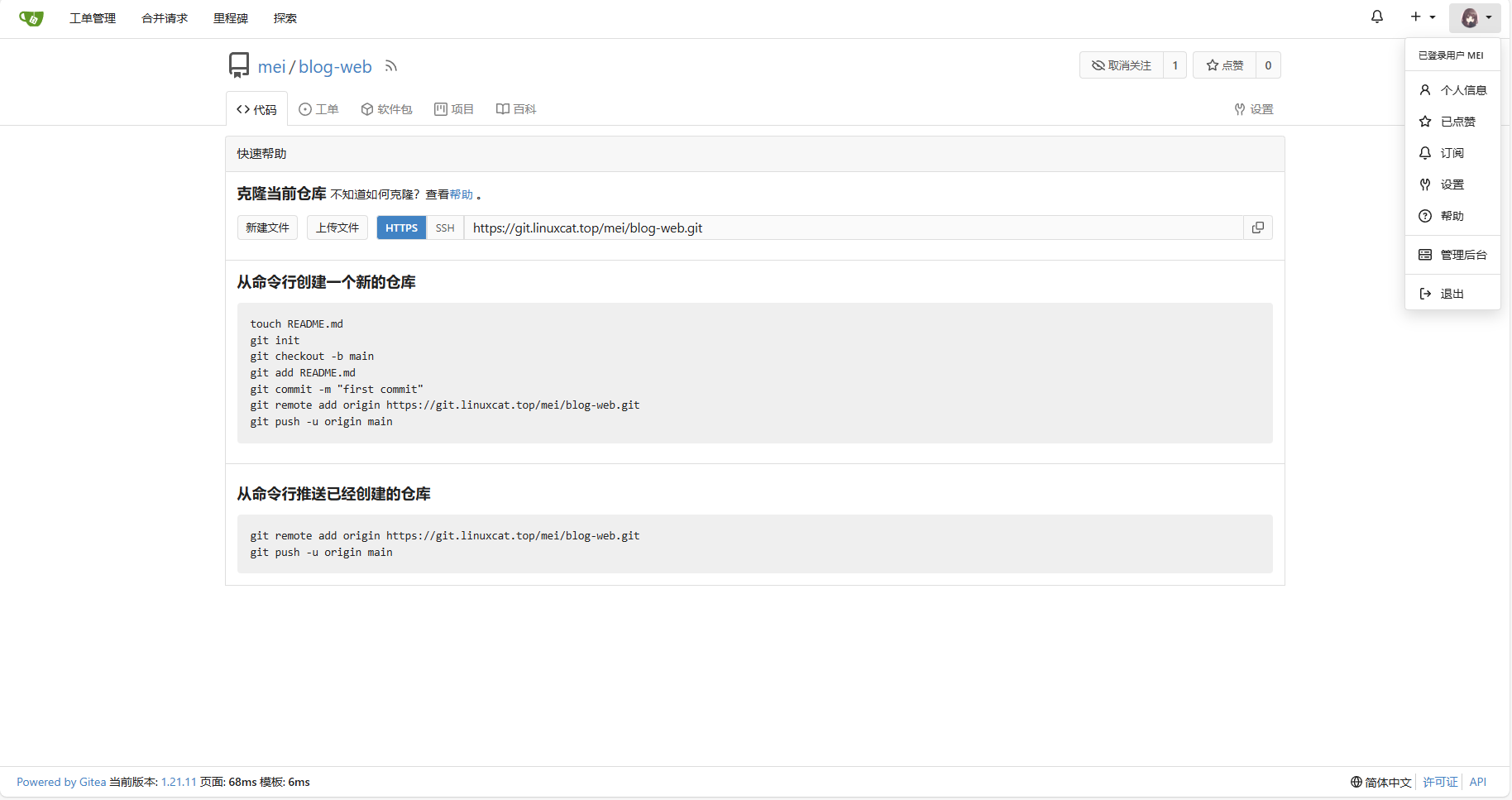Collapse the user avatar dropdown menu
Screen dimensions: 1512x800
coord(1475,17)
